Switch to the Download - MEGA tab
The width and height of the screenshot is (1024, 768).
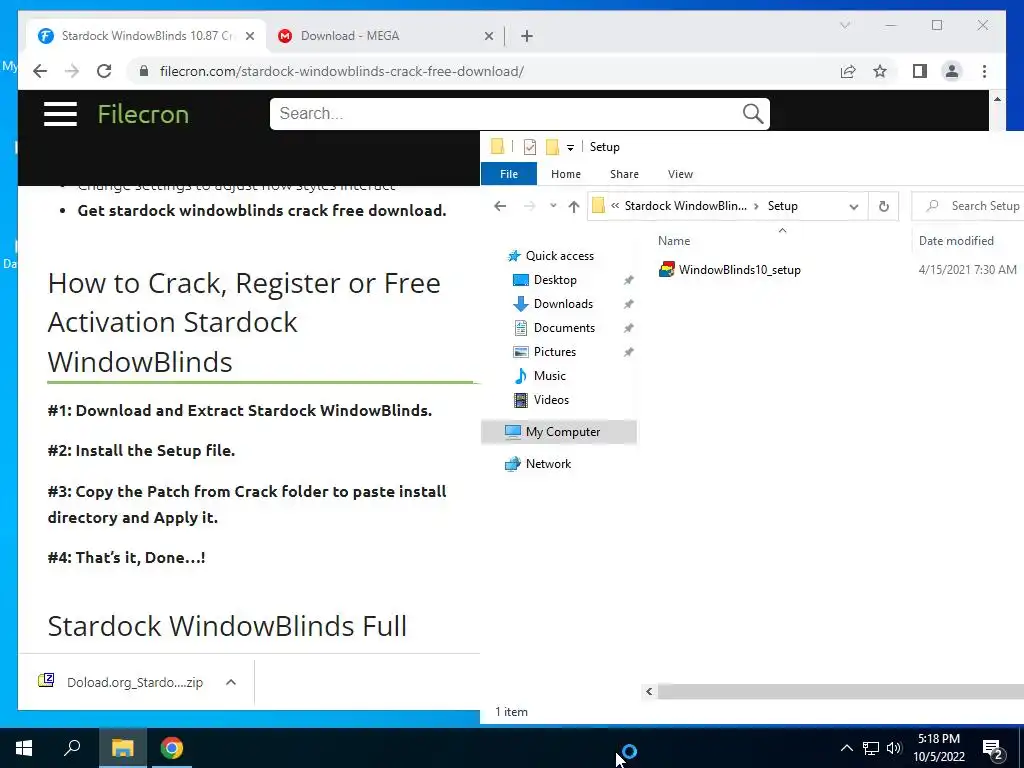click(x=385, y=36)
